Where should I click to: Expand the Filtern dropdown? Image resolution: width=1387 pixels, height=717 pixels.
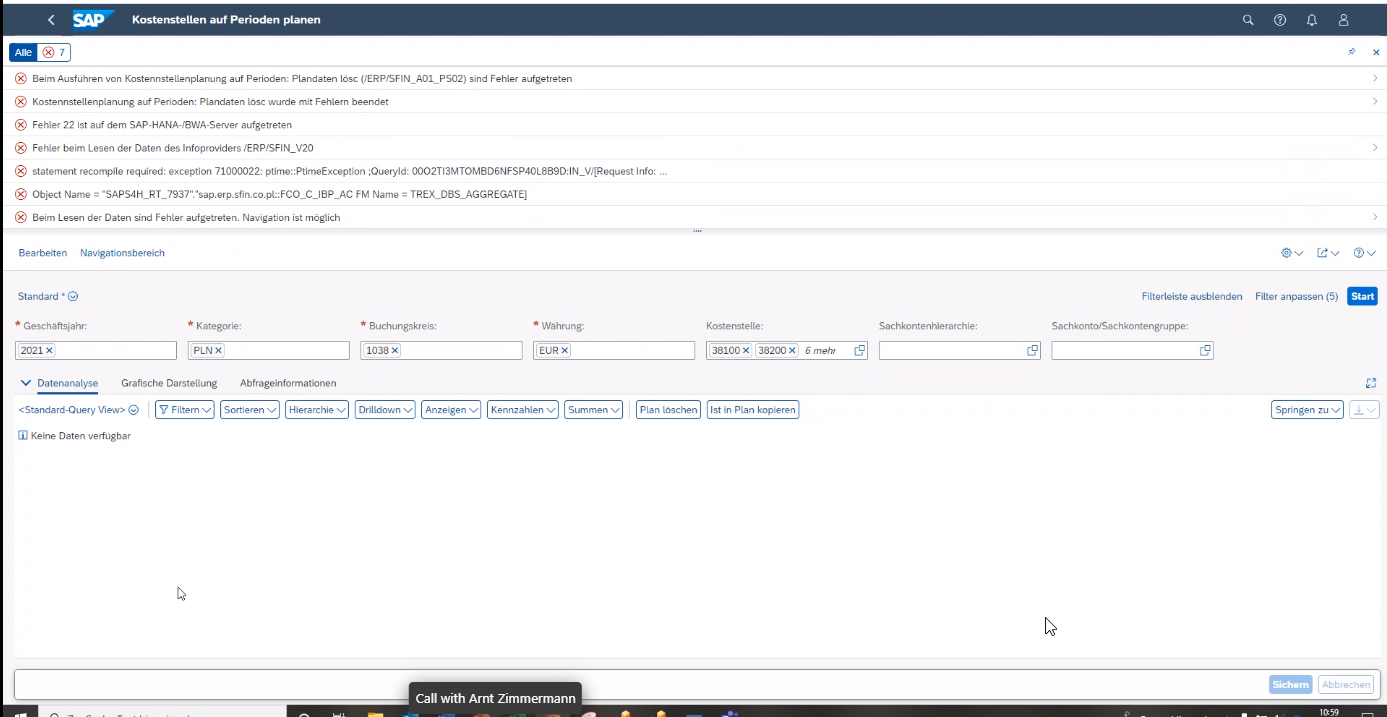tap(185, 410)
